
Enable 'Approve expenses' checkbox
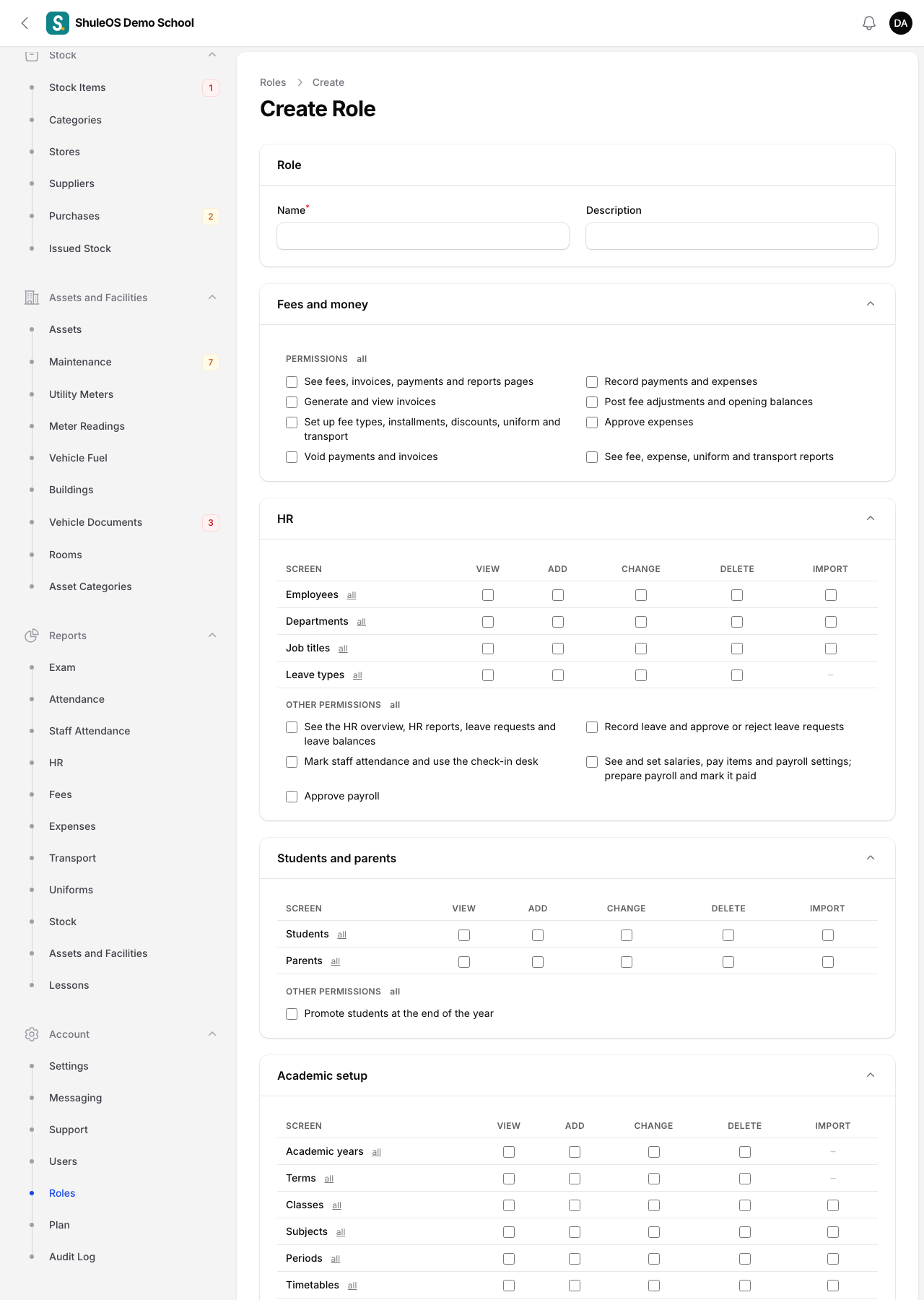(592, 422)
